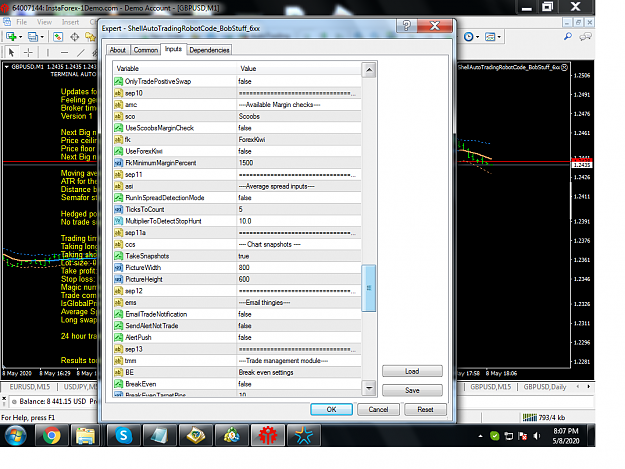Open the View menu
This screenshot has width=625, height=469.
click(44, 22)
